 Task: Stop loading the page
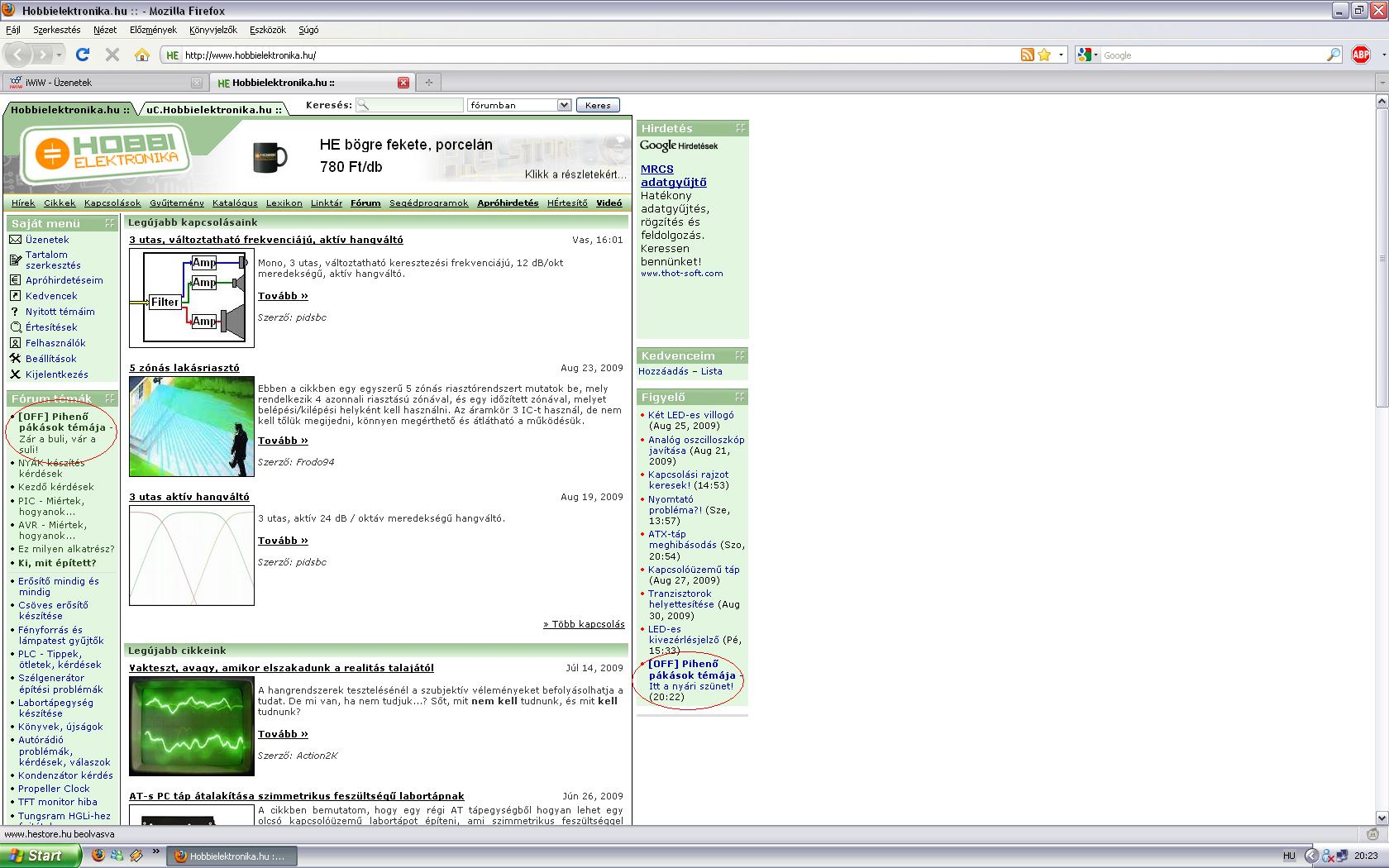(x=112, y=55)
